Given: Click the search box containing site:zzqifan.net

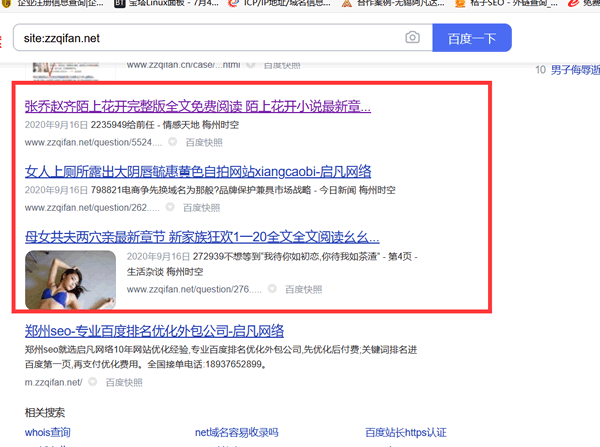Looking at the screenshot, I should [200, 38].
